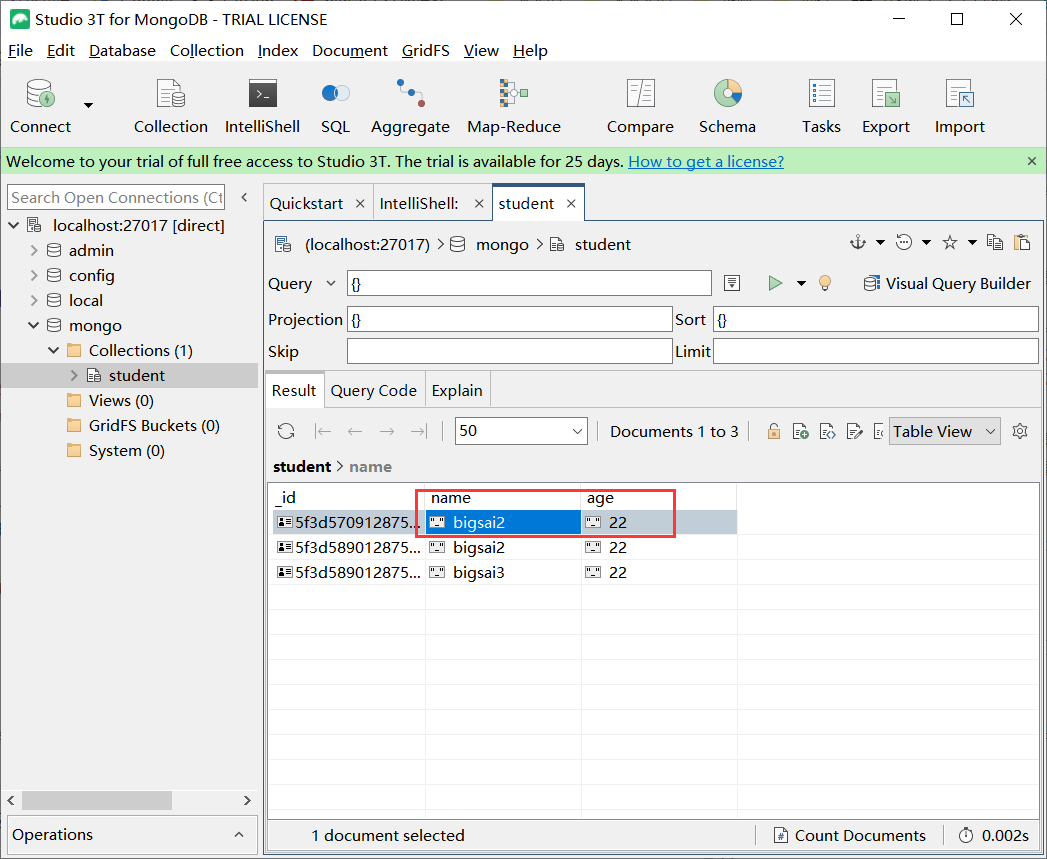Click the refresh results icon
Screen dimensions: 1047x859
pos(286,432)
